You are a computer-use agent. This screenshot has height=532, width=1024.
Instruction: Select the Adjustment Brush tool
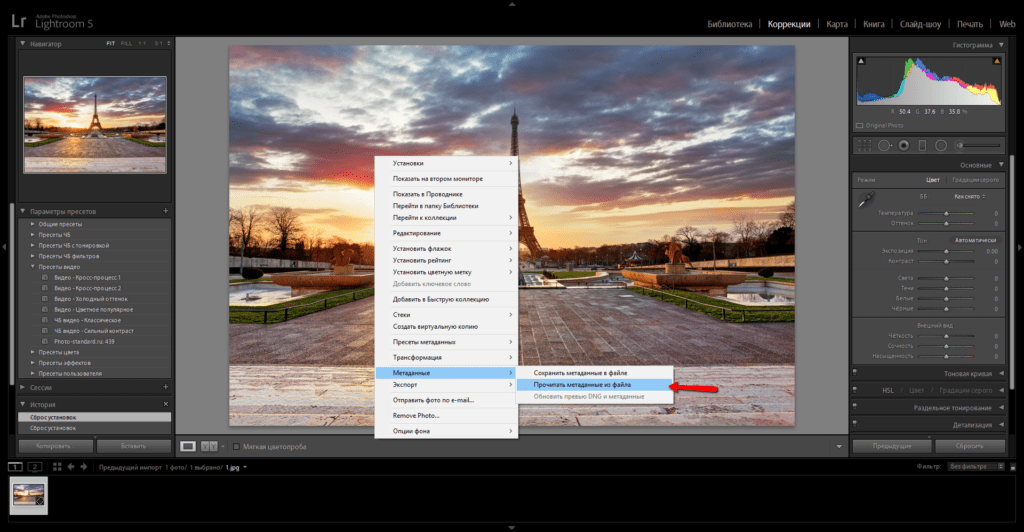point(978,146)
